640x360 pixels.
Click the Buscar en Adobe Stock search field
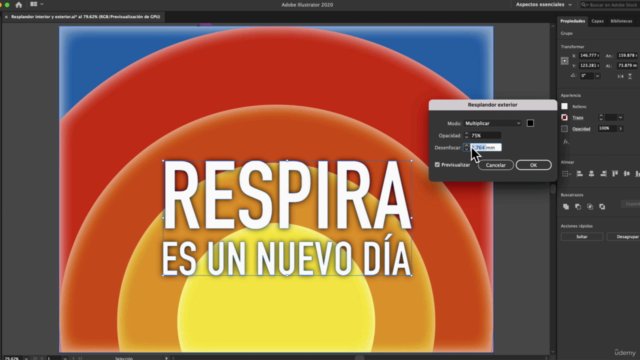click(609, 5)
